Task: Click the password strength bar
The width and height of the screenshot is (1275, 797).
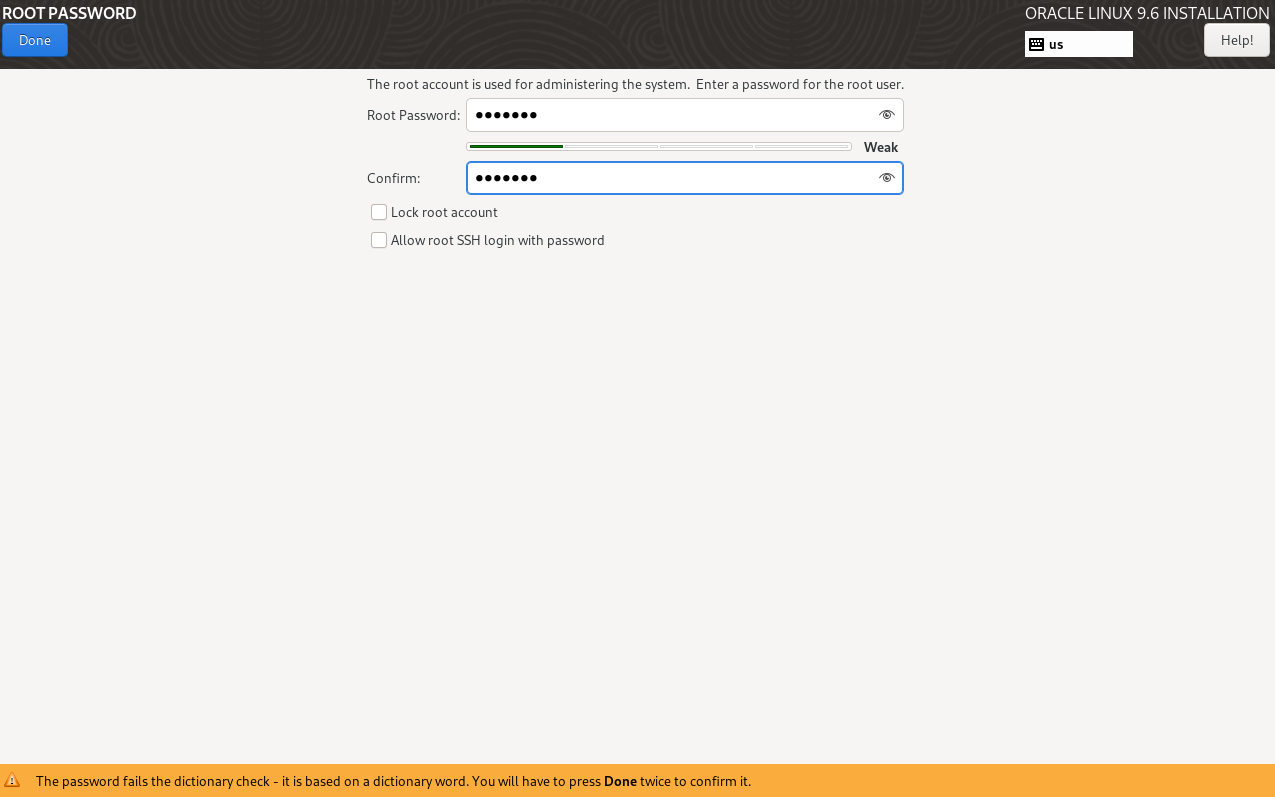Action: point(658,147)
